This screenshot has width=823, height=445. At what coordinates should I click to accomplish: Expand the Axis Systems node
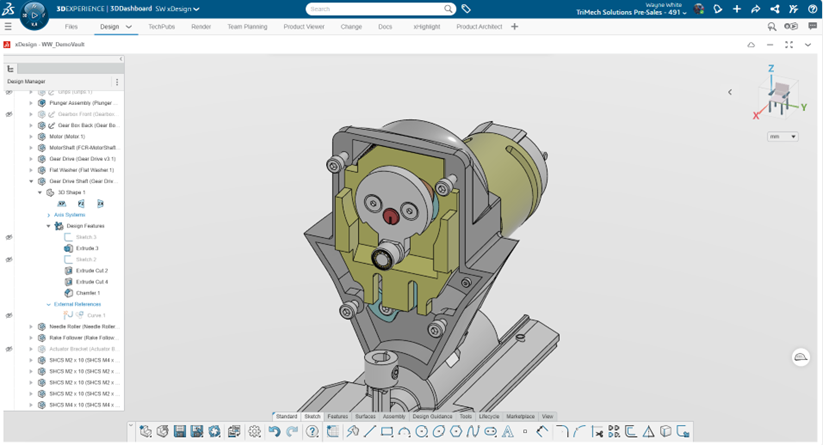point(48,215)
